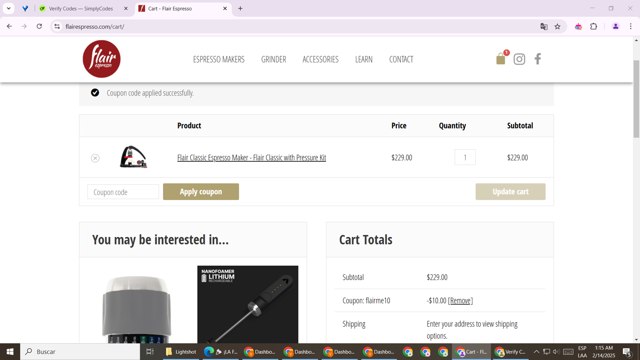Open Flair Classic Espresso Maker product link

coord(251,158)
